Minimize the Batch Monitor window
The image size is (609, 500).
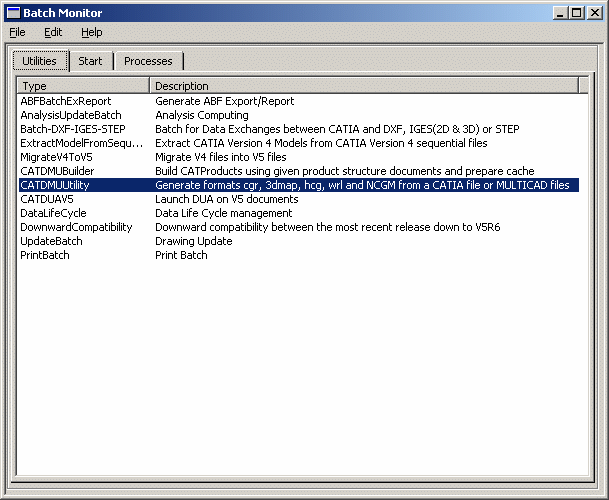click(x=560, y=13)
